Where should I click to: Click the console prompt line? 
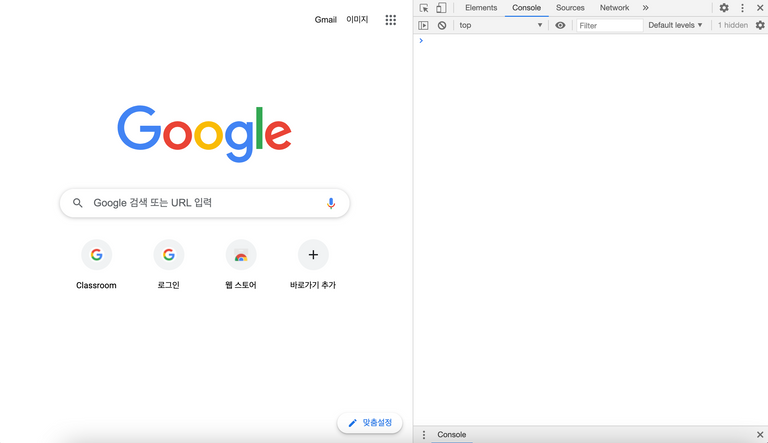[591, 41]
